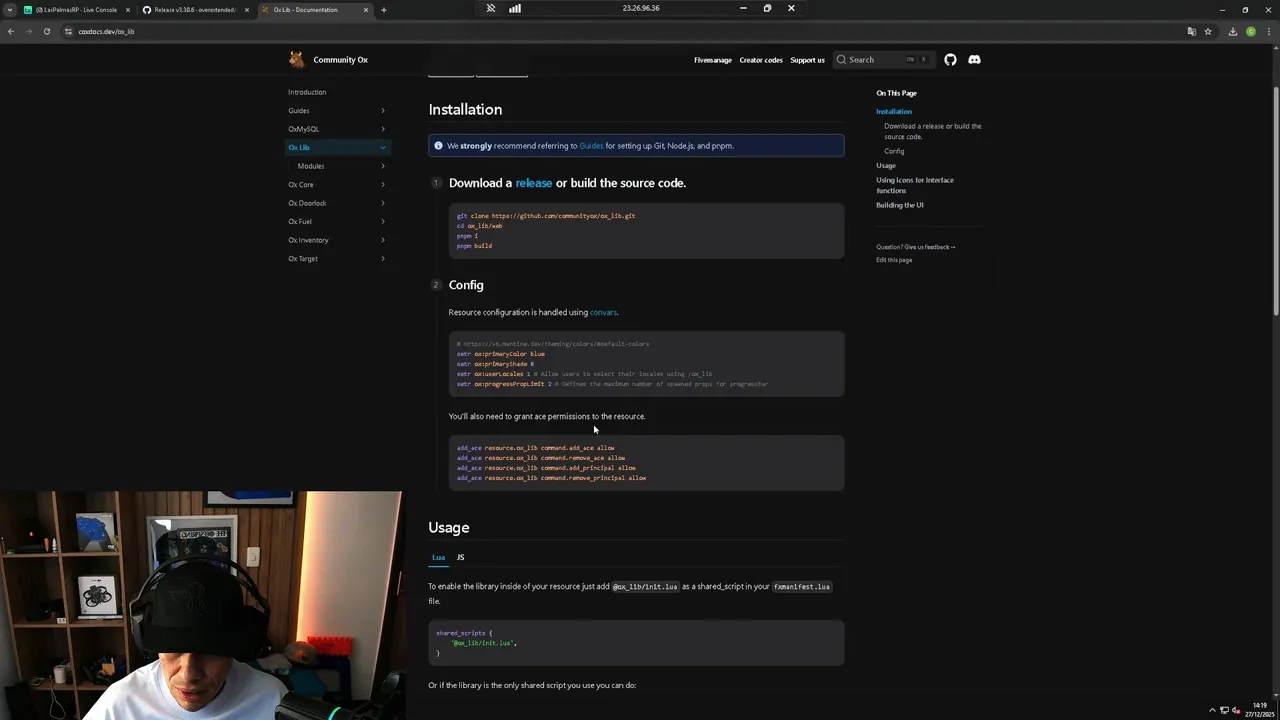
Task: Open Introduction in the sidebar
Action: click(307, 92)
